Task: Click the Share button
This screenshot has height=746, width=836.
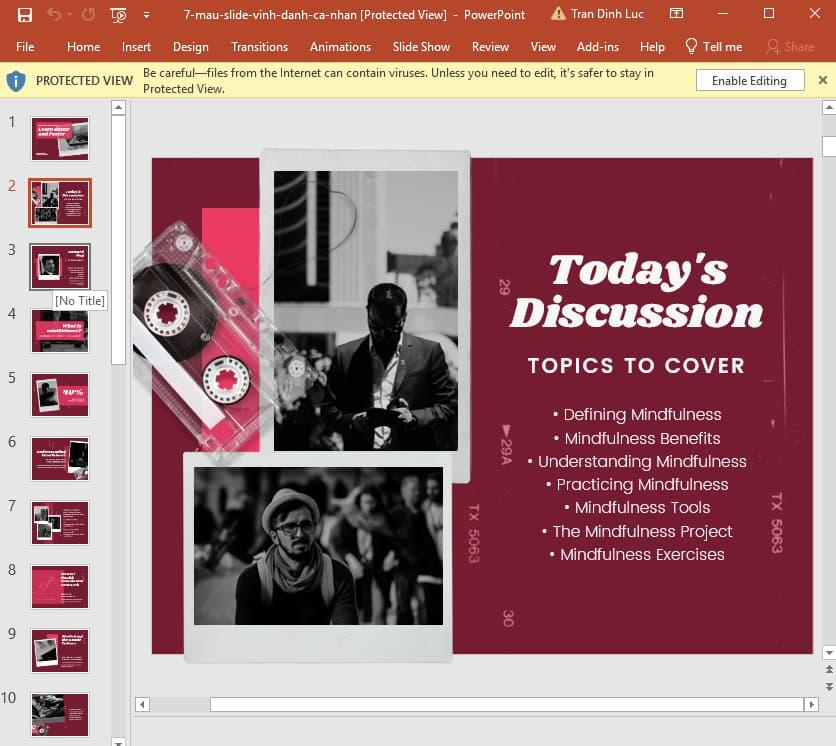Action: pos(788,47)
